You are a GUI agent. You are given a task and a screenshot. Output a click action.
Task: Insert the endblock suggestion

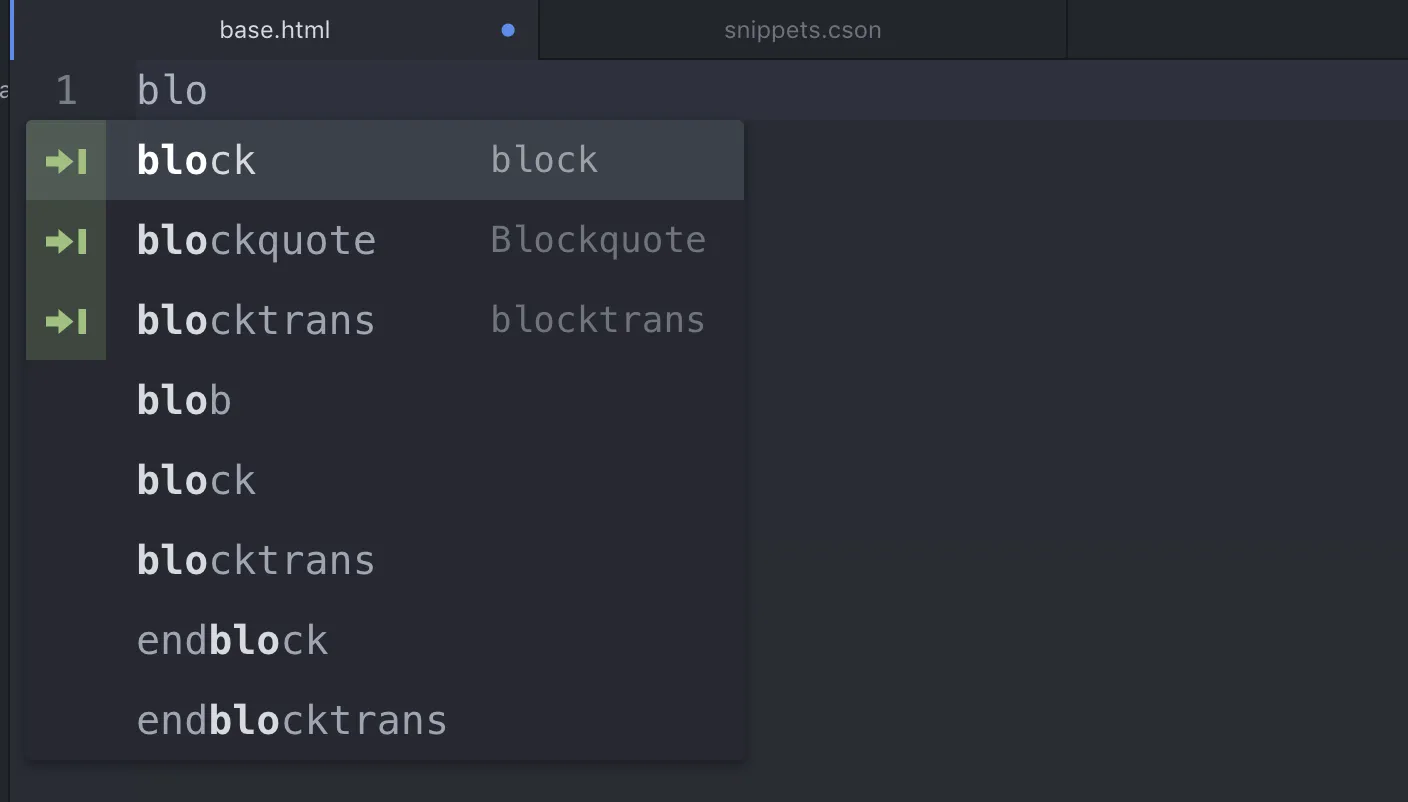coord(232,641)
